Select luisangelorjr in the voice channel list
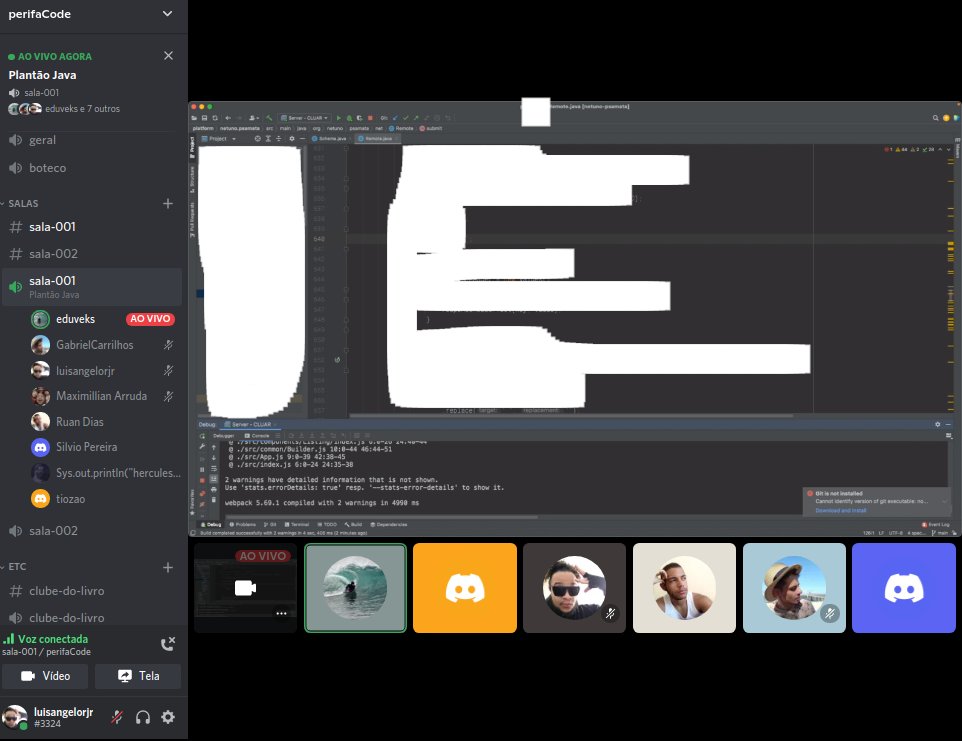Viewport: 962px width, 741px height. (x=103, y=370)
